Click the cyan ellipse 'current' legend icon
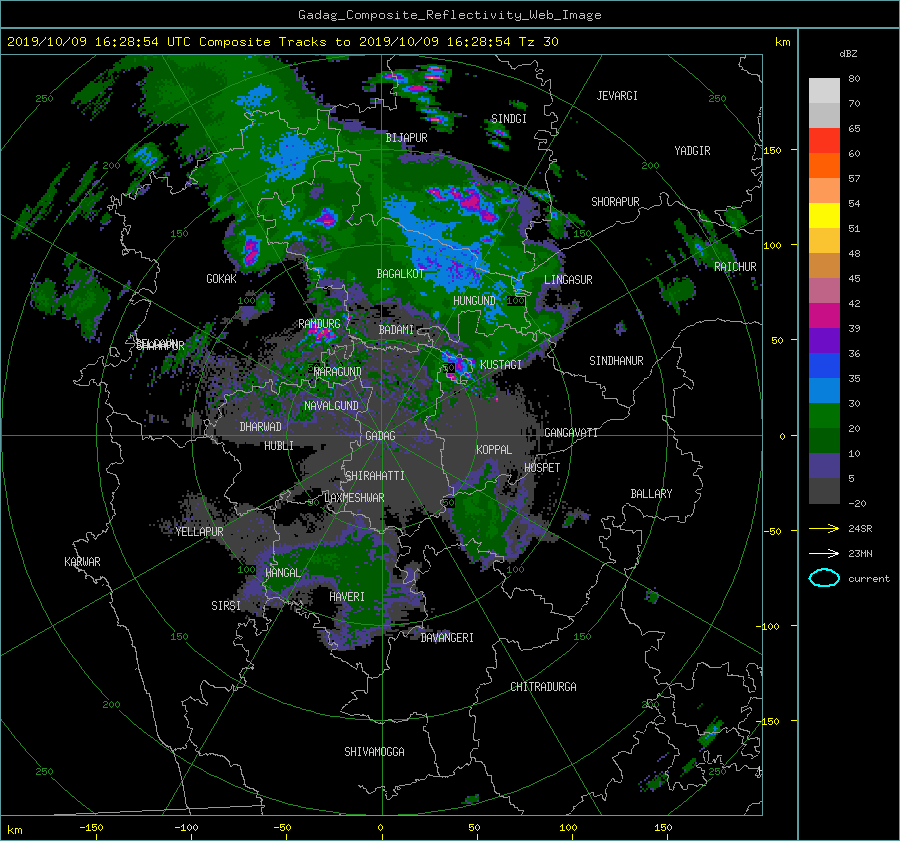Screen dimensions: 900x841 coord(824,578)
